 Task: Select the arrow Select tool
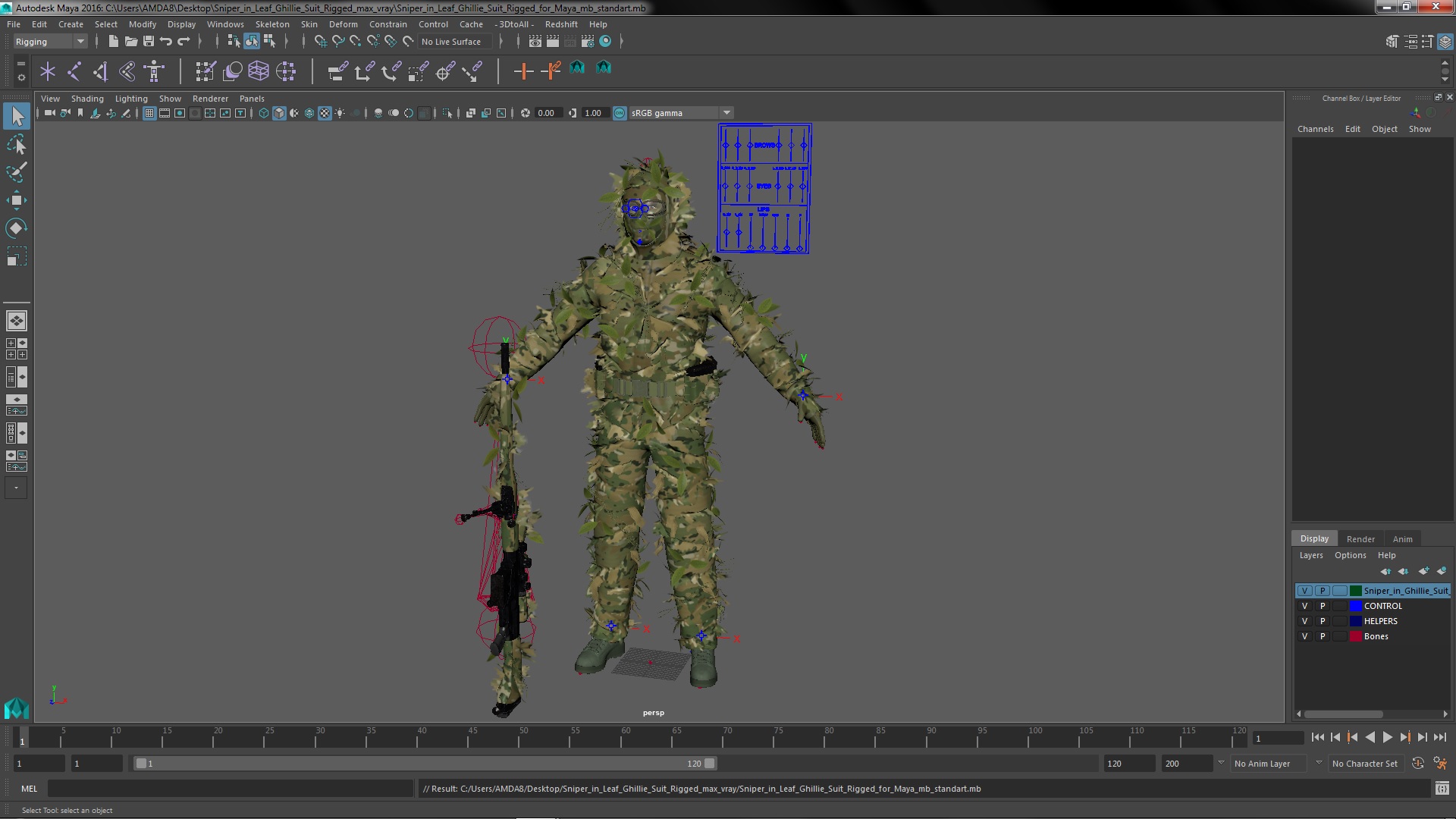pyautogui.click(x=17, y=116)
